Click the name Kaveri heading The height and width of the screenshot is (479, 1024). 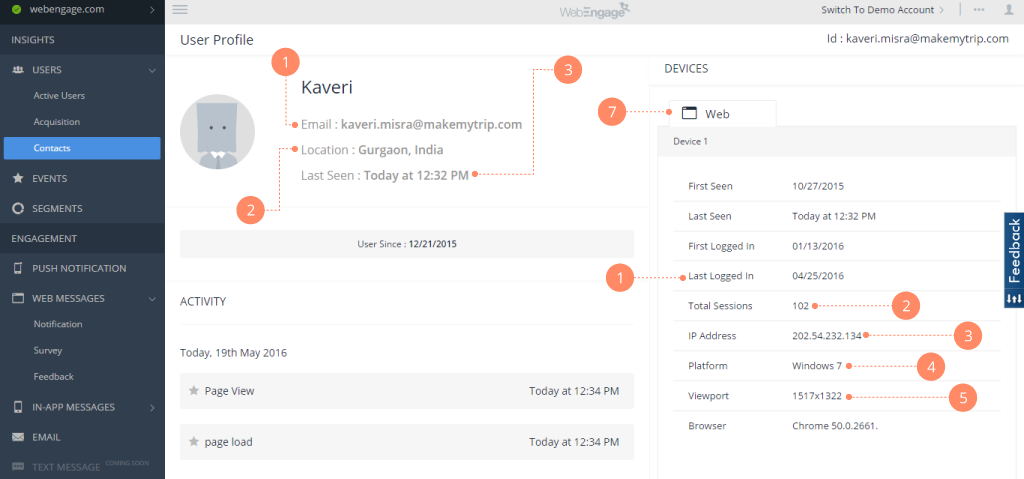point(327,88)
